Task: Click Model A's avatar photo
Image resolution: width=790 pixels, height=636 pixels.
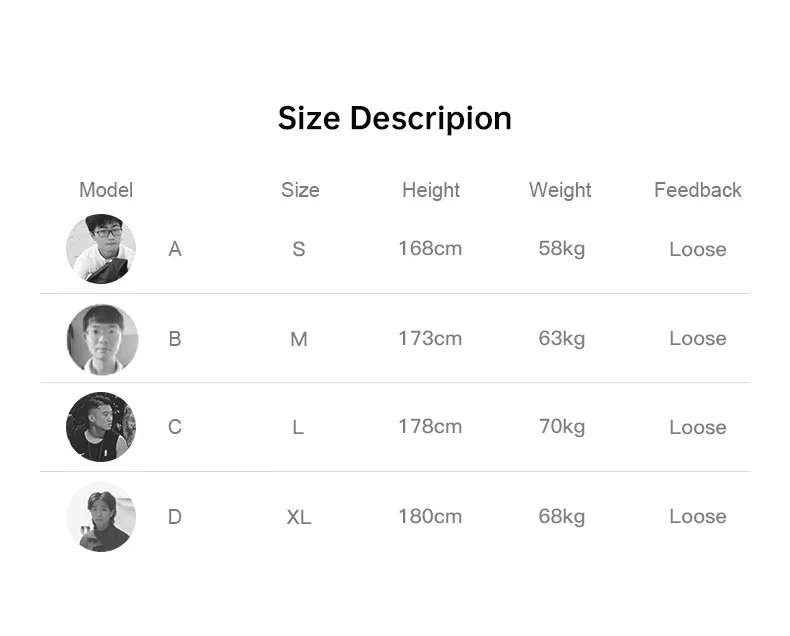Action: pyautogui.click(x=101, y=249)
